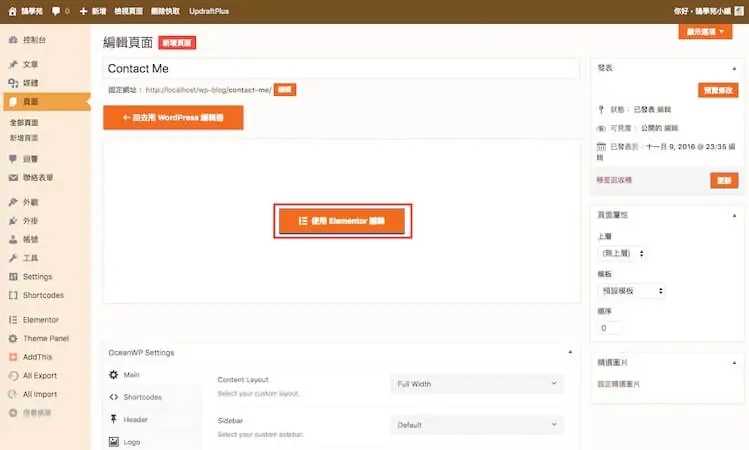The height and width of the screenshot is (450, 749).
Task: Collapse the OceanWP Settings panel
Action: [x=570, y=352]
